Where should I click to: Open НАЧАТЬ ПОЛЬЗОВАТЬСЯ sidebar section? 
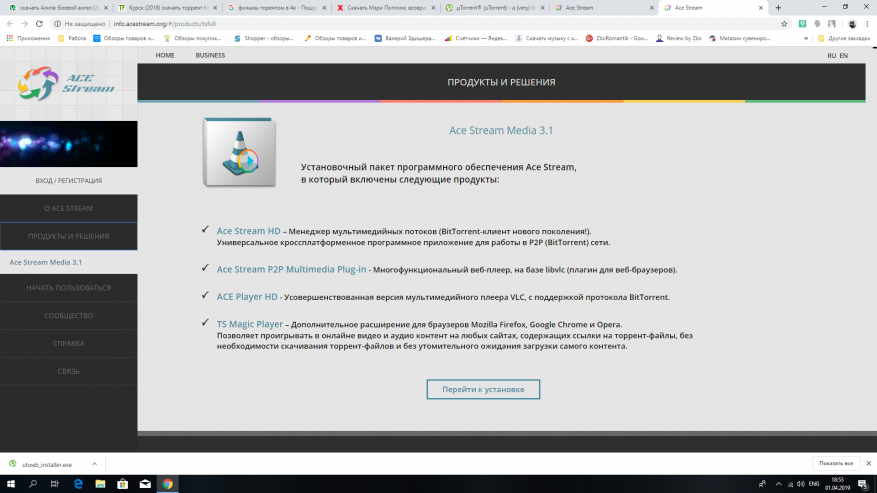tap(68, 288)
